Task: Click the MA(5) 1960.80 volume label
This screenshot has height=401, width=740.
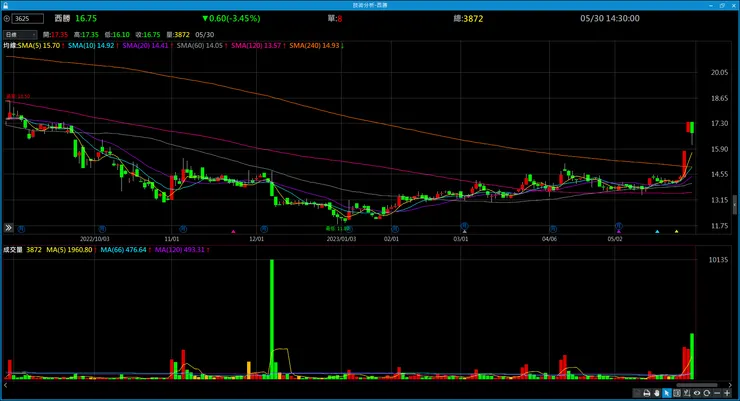Action: tap(69, 250)
